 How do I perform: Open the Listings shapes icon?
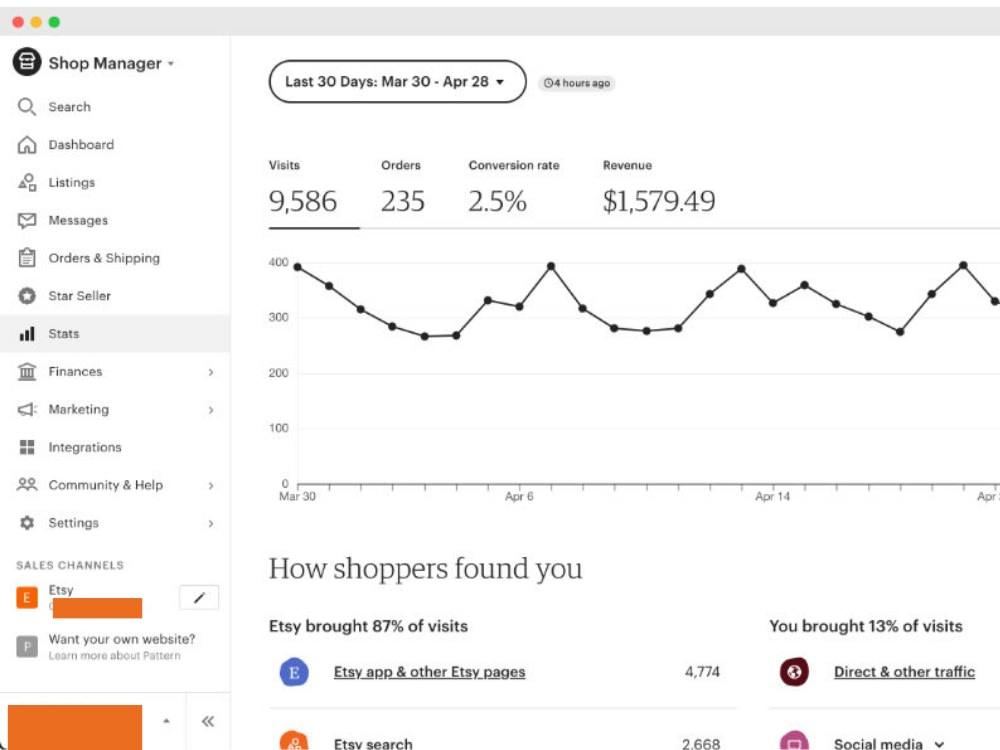pos(26,182)
